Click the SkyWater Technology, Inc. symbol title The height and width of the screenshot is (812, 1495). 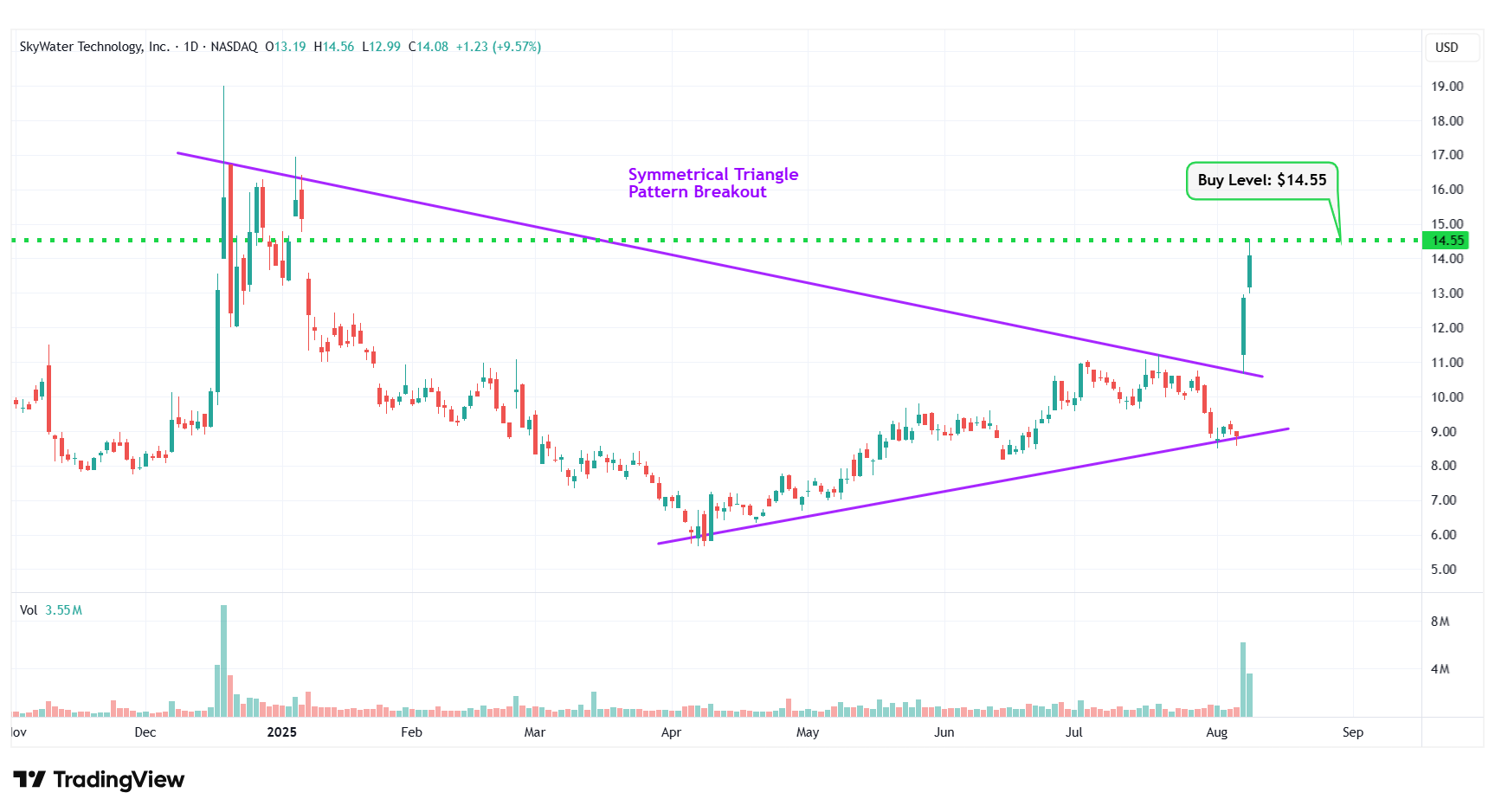point(94,47)
